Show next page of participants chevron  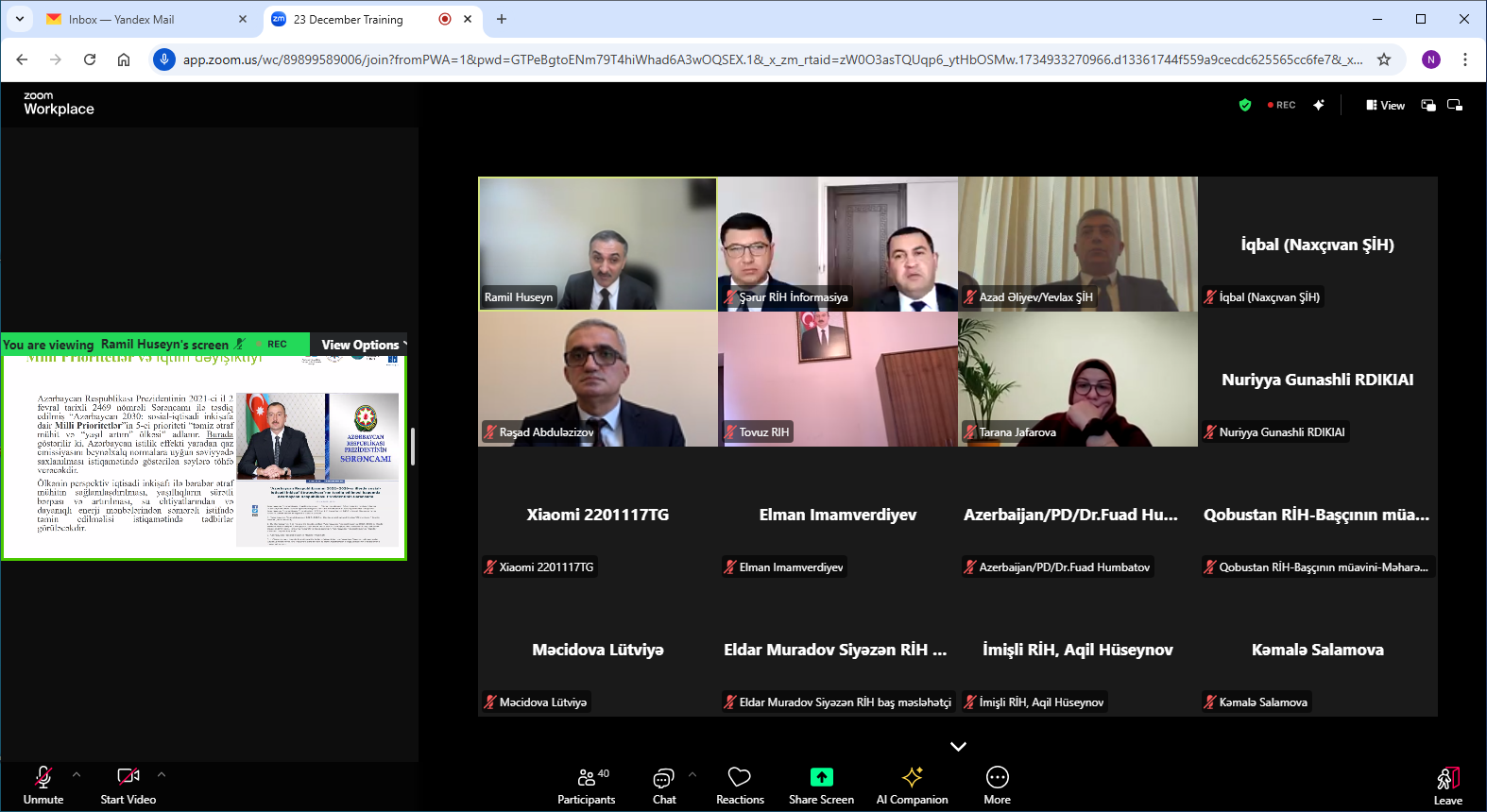958,746
